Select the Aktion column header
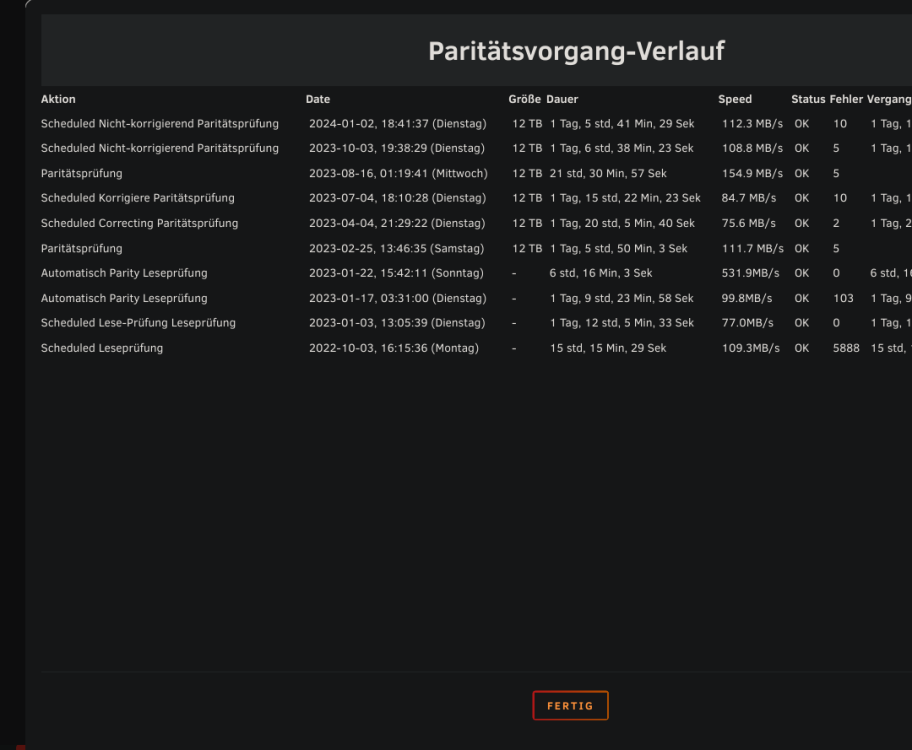This screenshot has width=912, height=750. point(58,99)
